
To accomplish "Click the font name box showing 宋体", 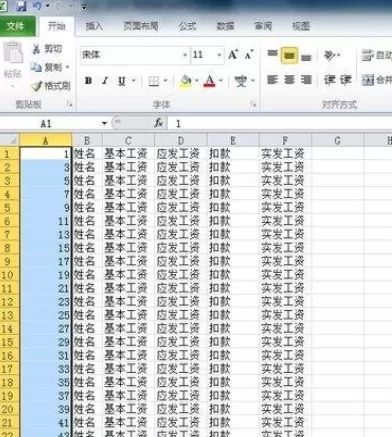I will click(x=131, y=55).
